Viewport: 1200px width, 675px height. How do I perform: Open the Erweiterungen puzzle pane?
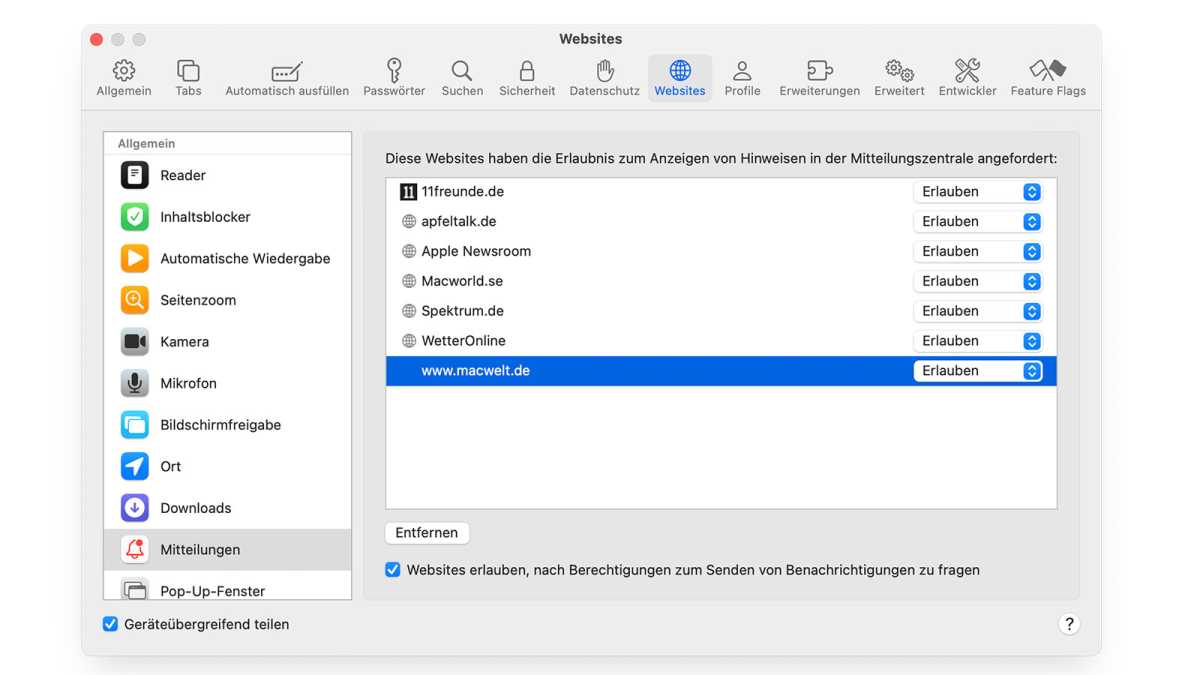(820, 78)
